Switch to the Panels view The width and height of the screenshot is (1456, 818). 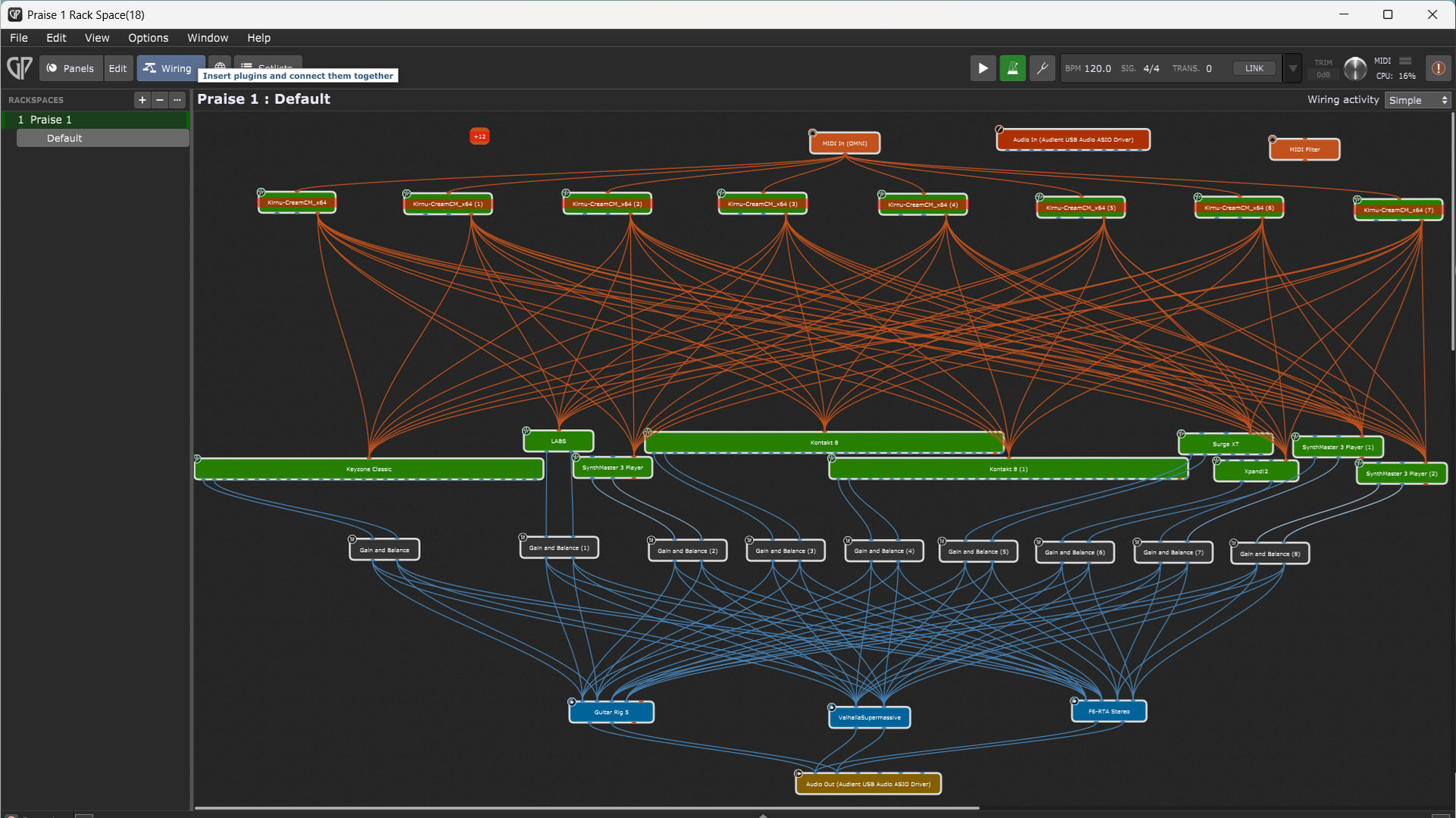click(71, 68)
